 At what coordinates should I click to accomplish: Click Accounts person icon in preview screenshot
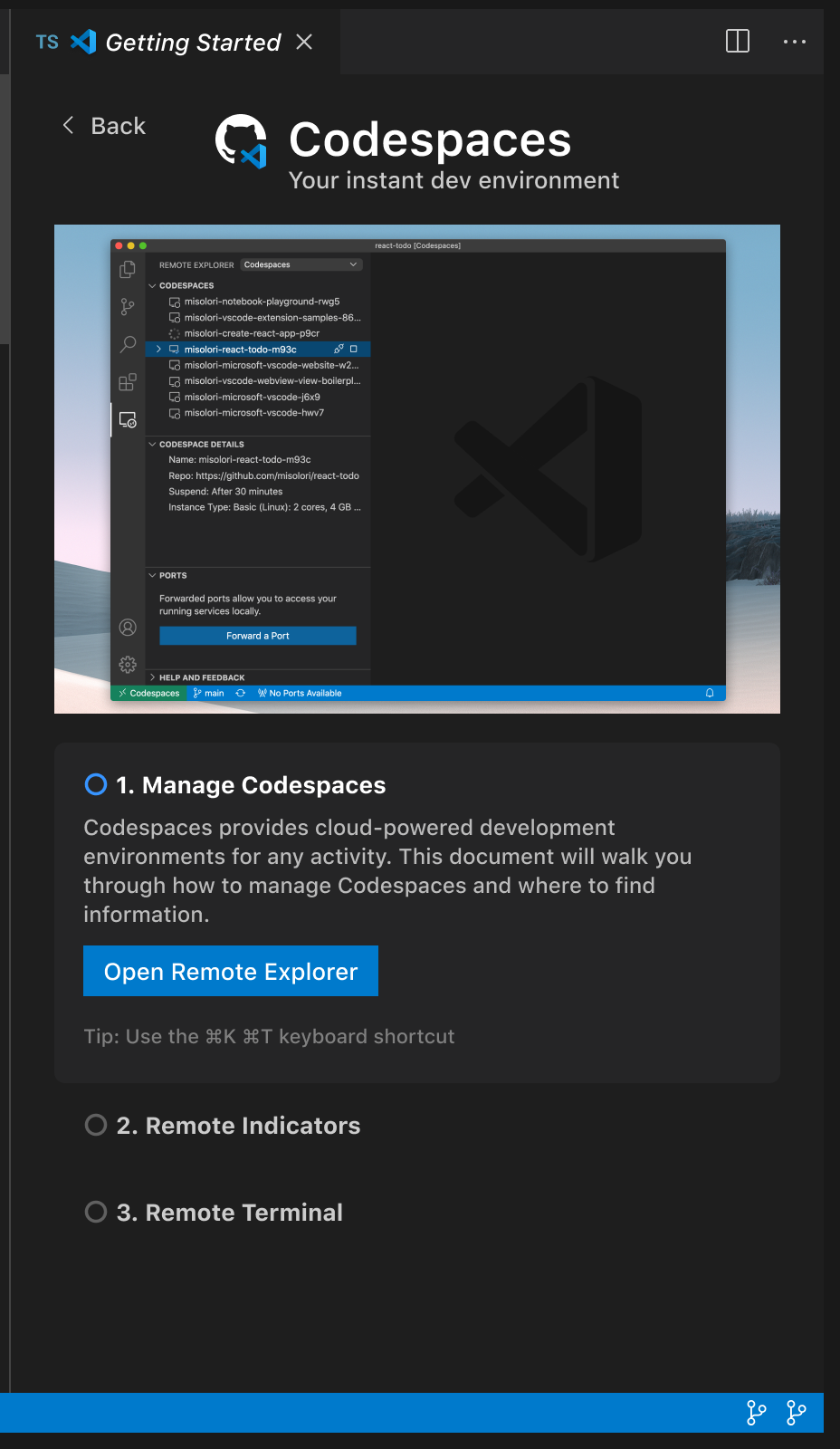coord(128,627)
